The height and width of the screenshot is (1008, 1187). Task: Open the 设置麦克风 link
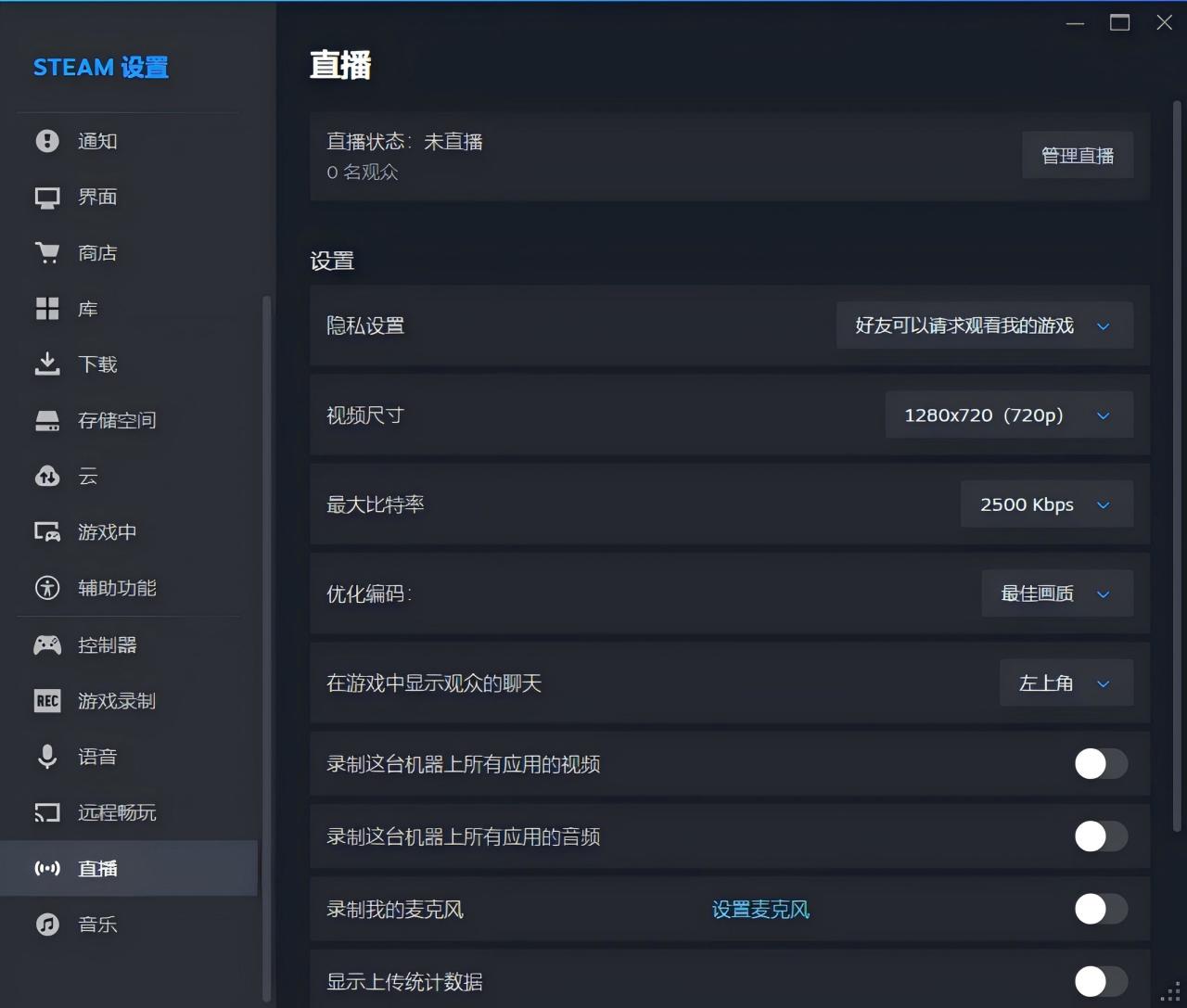(x=760, y=910)
